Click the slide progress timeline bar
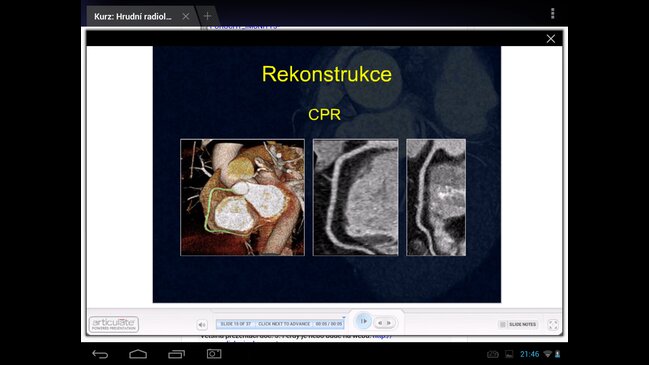This screenshot has width=649, height=365. tap(280, 324)
